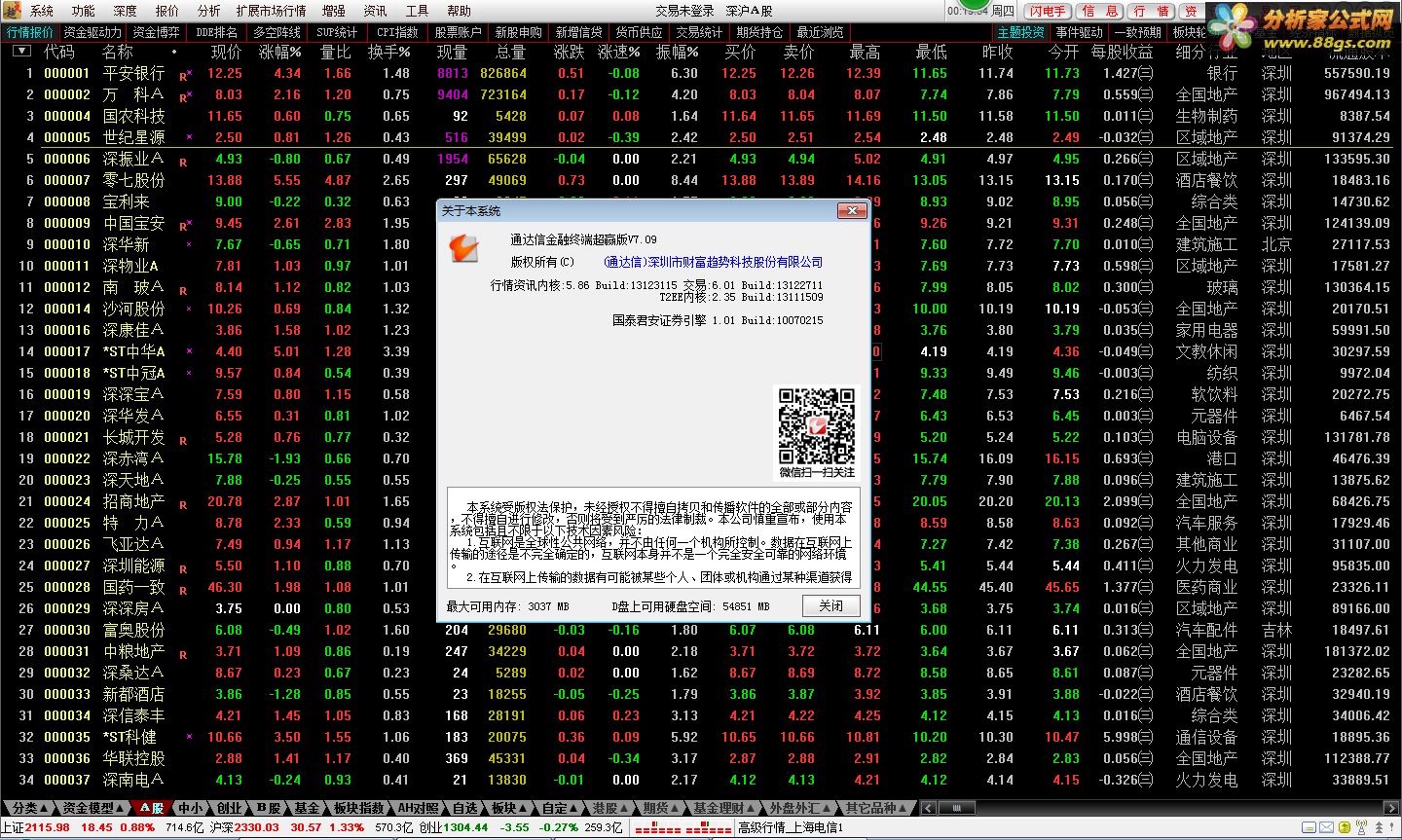1402x840 pixels.
Task: Open the 深圳市财富趋势科技股份有限公司 link
Action: click(713, 262)
